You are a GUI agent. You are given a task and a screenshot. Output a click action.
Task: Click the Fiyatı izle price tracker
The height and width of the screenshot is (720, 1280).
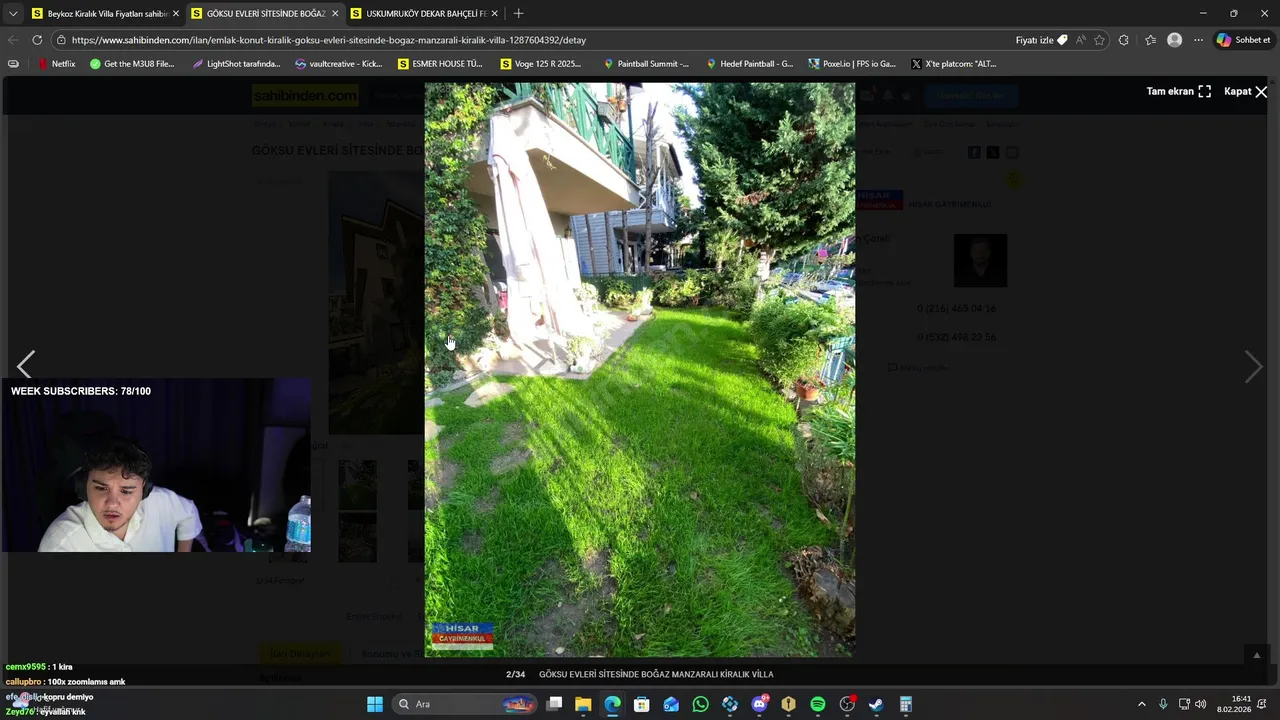1041,40
